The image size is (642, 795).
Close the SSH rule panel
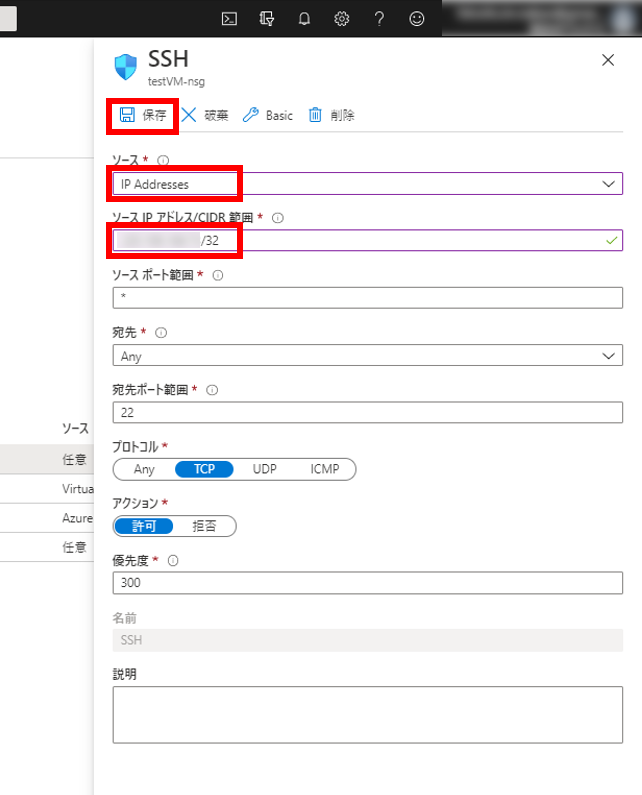pos(608,60)
